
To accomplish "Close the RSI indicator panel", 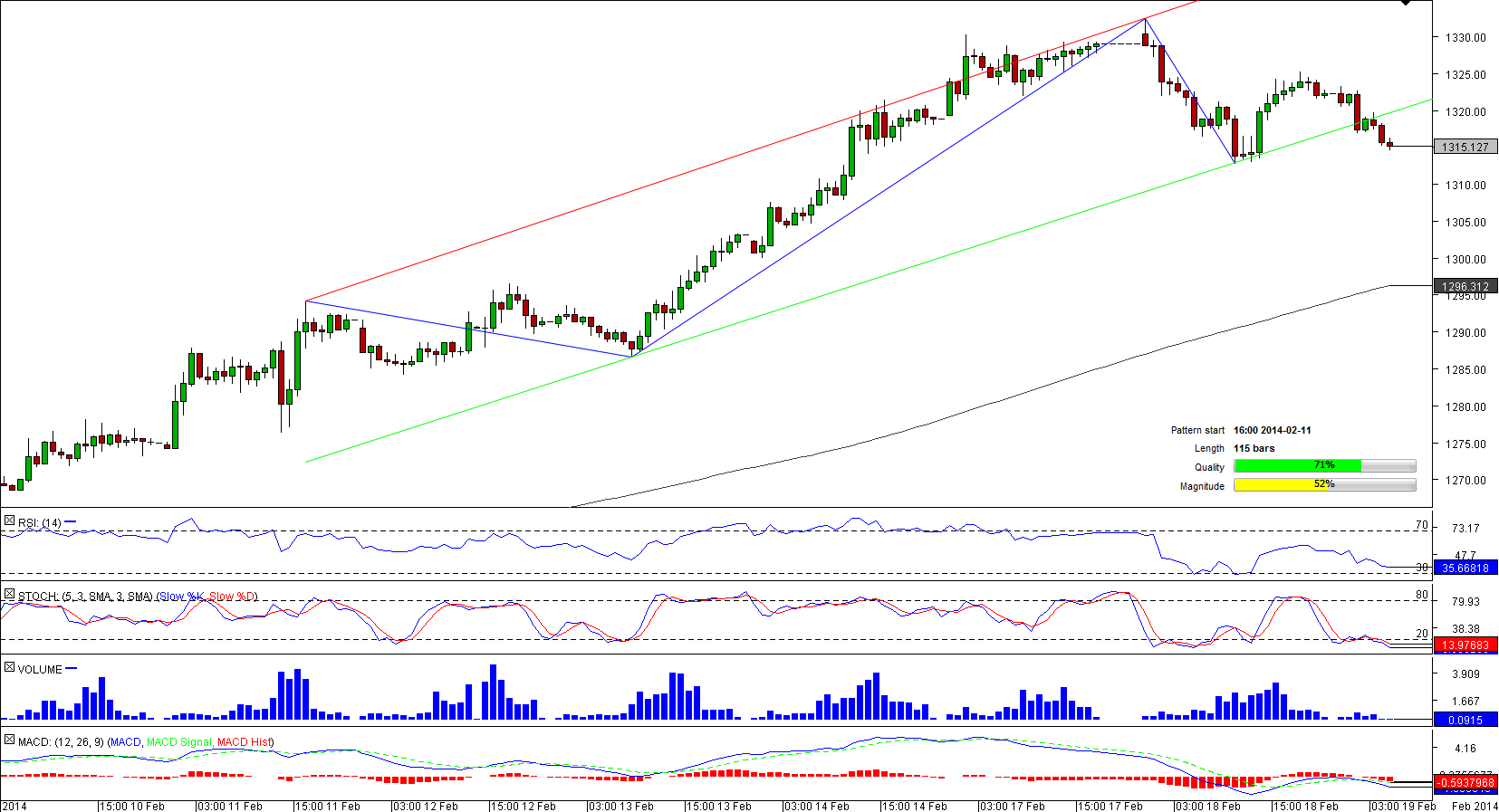I will [9, 521].
